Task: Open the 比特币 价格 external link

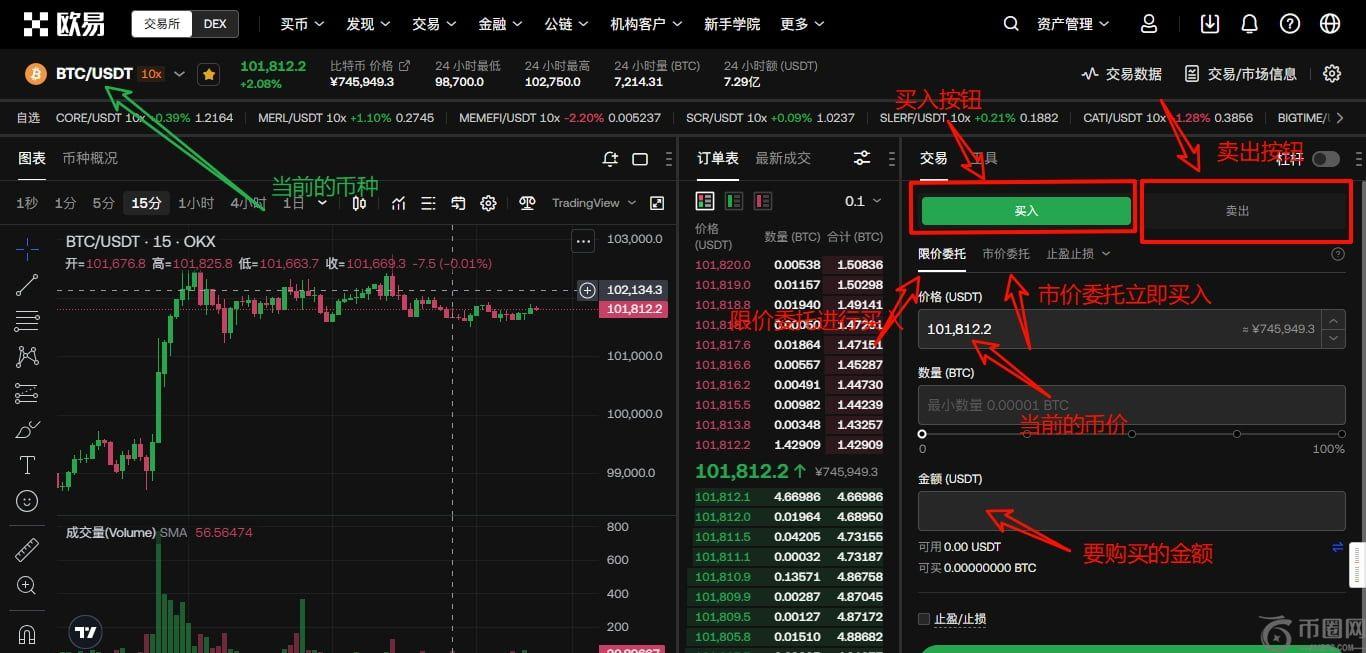Action: (x=370, y=66)
